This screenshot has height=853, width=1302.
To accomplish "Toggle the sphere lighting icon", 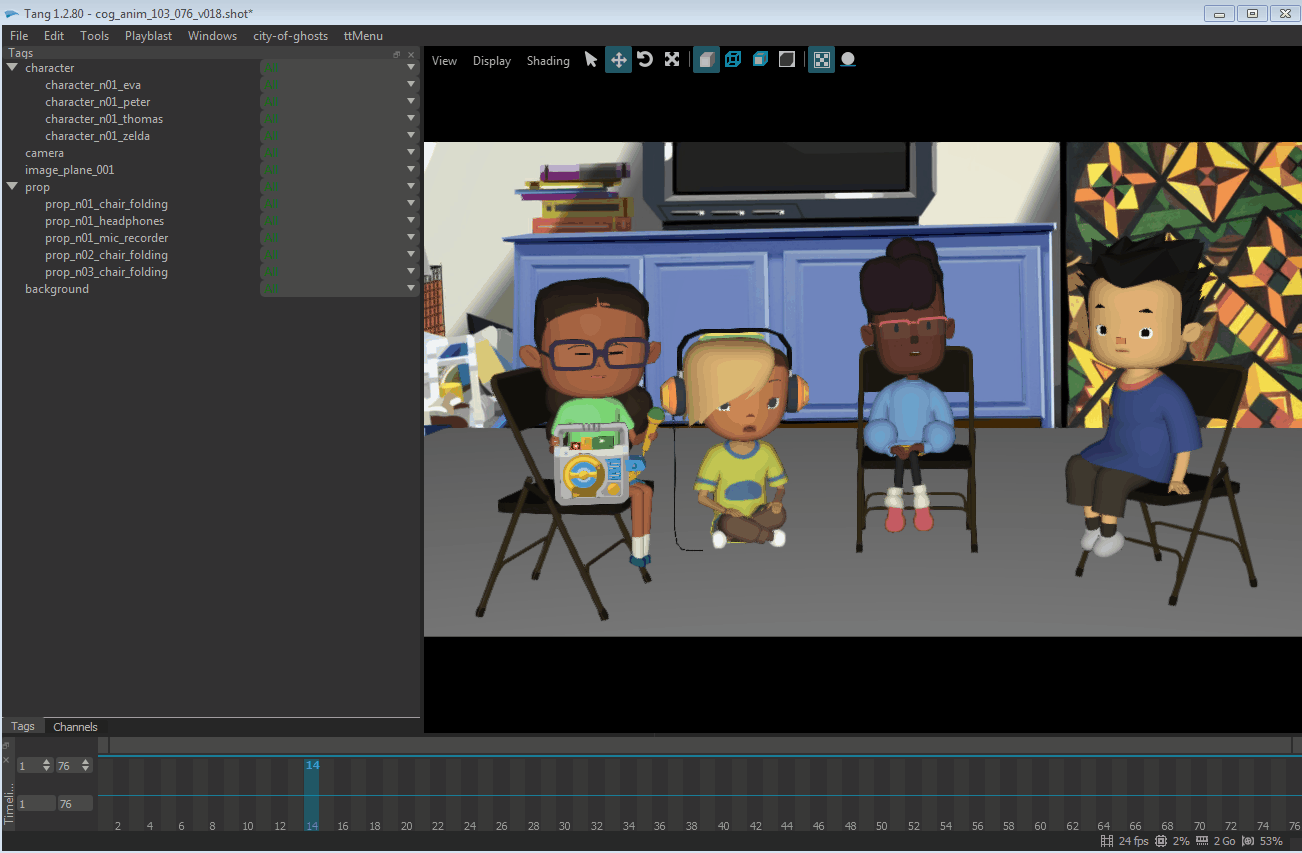I will pyautogui.click(x=848, y=60).
